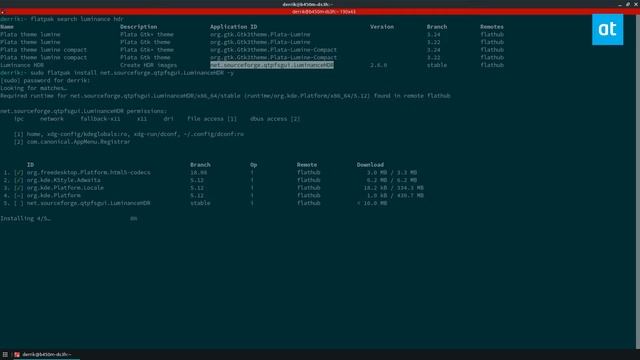Click 'fallback-x11' permission text
The width and height of the screenshot is (640, 360).
click(100, 119)
